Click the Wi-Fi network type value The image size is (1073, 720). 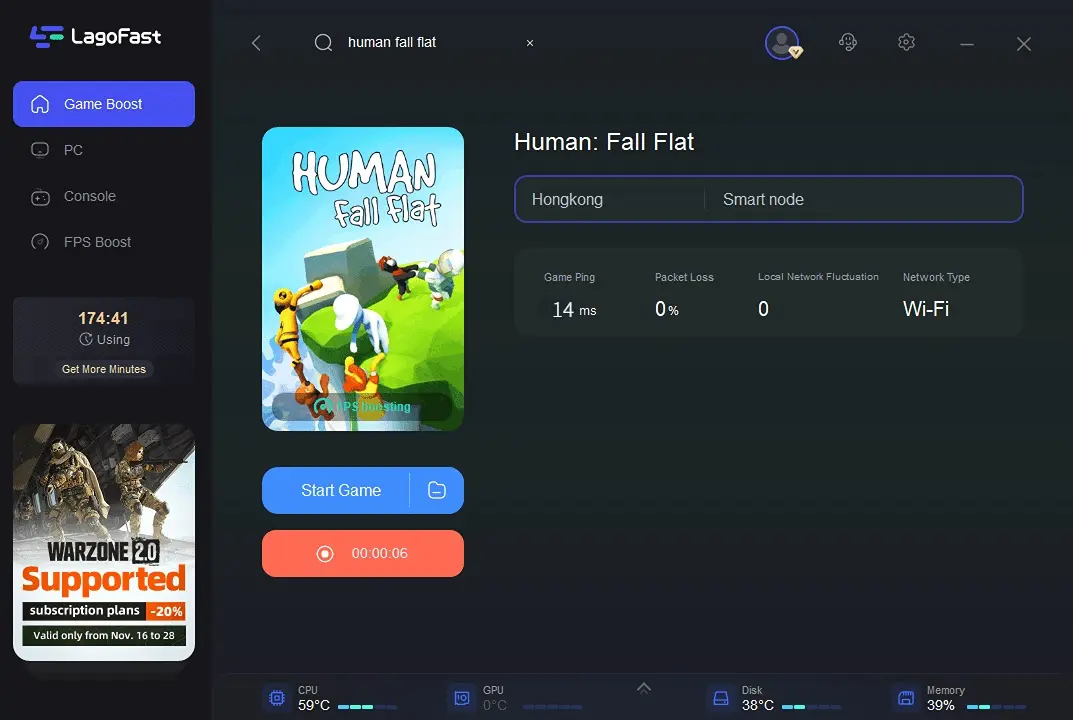point(926,309)
